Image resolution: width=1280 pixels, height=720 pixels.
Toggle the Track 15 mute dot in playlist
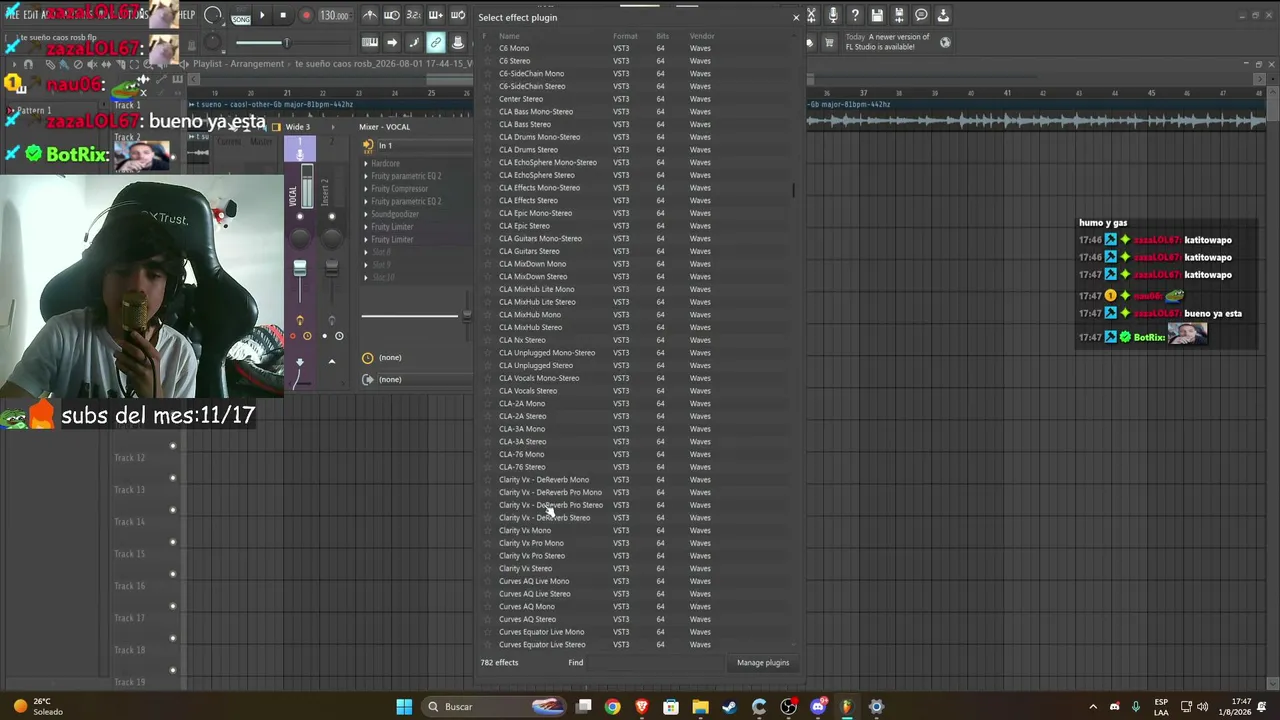click(x=173, y=542)
